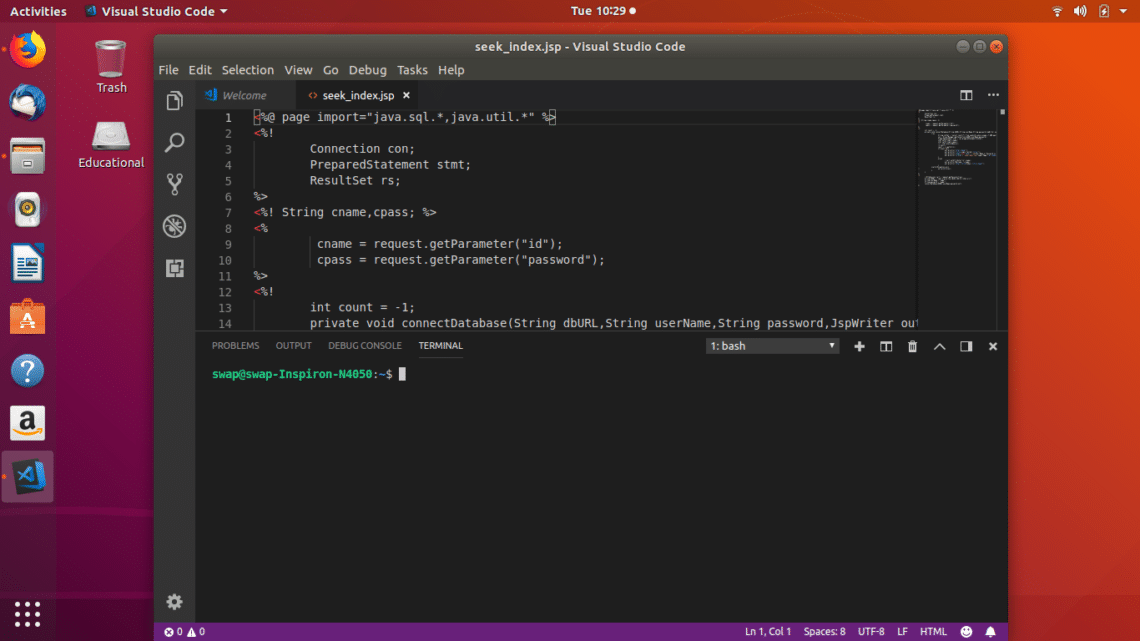Open the Debug view in activity bar

pyautogui.click(x=174, y=226)
